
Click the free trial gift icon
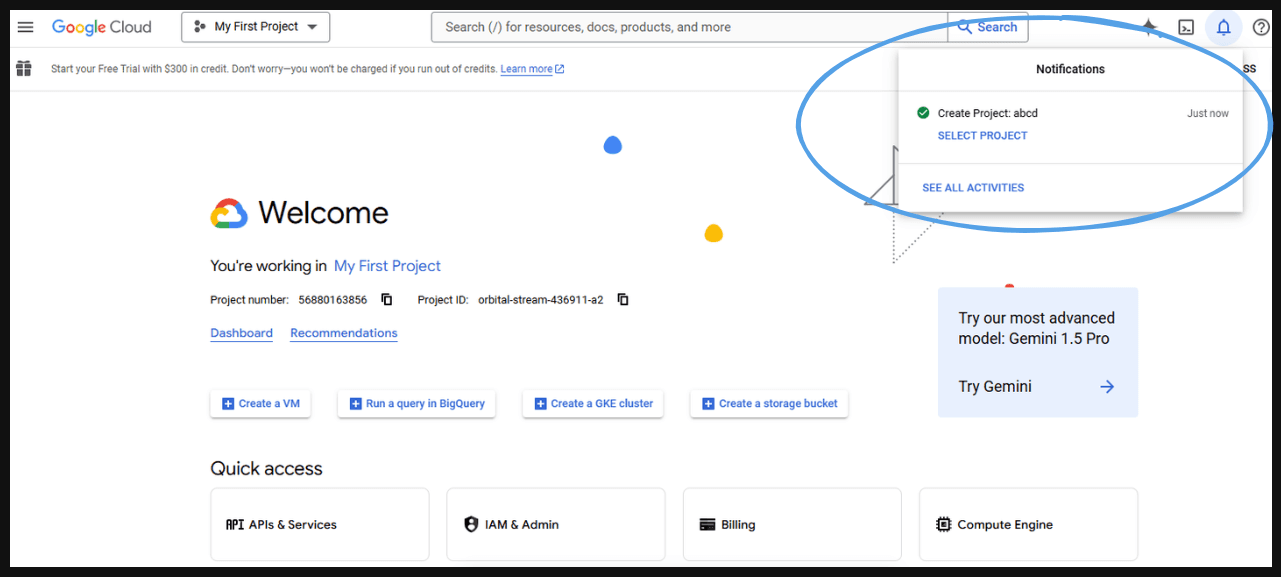(x=25, y=69)
